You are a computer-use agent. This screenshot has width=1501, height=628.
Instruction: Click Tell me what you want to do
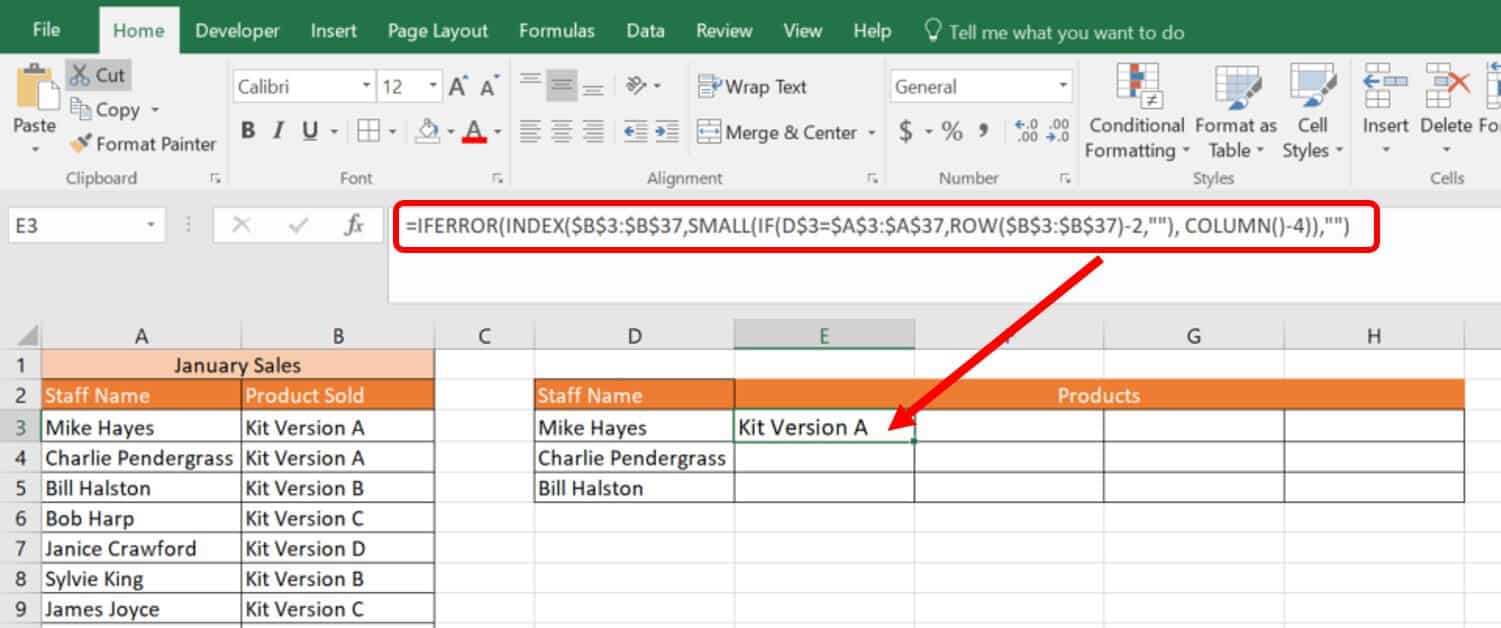click(1065, 33)
